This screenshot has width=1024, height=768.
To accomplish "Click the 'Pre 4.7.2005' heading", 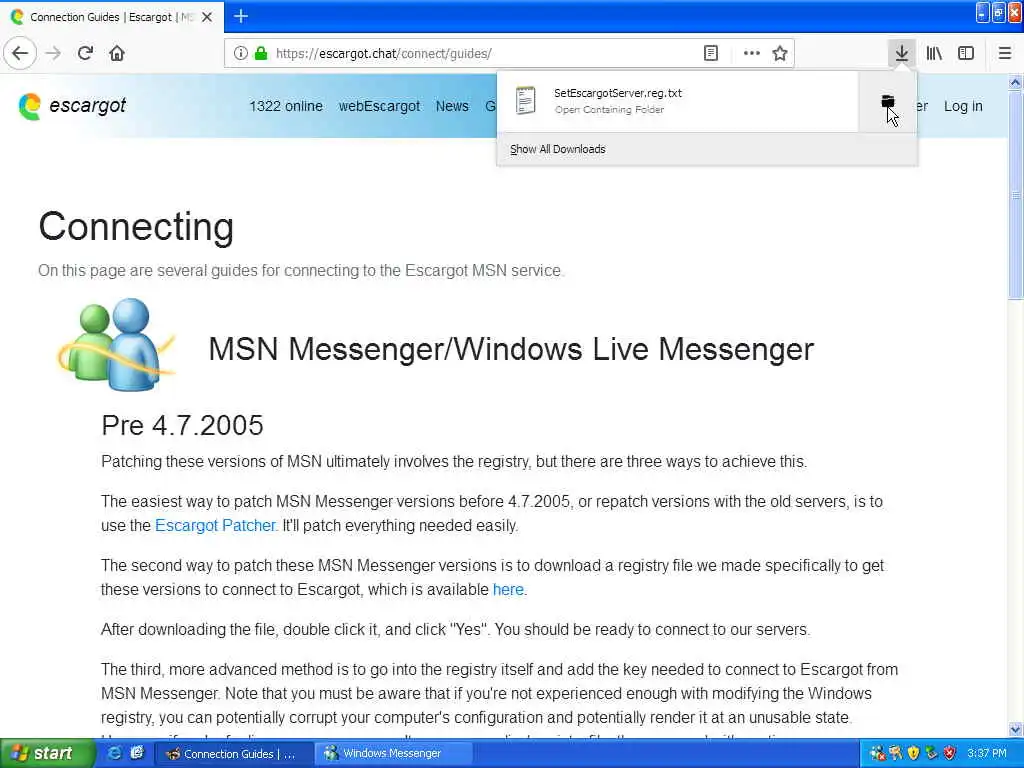I will click(x=182, y=425).
